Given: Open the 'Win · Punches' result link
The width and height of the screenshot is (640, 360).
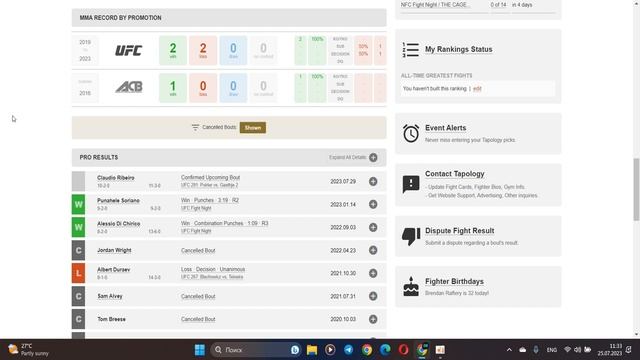Looking at the screenshot, I should [x=210, y=200].
